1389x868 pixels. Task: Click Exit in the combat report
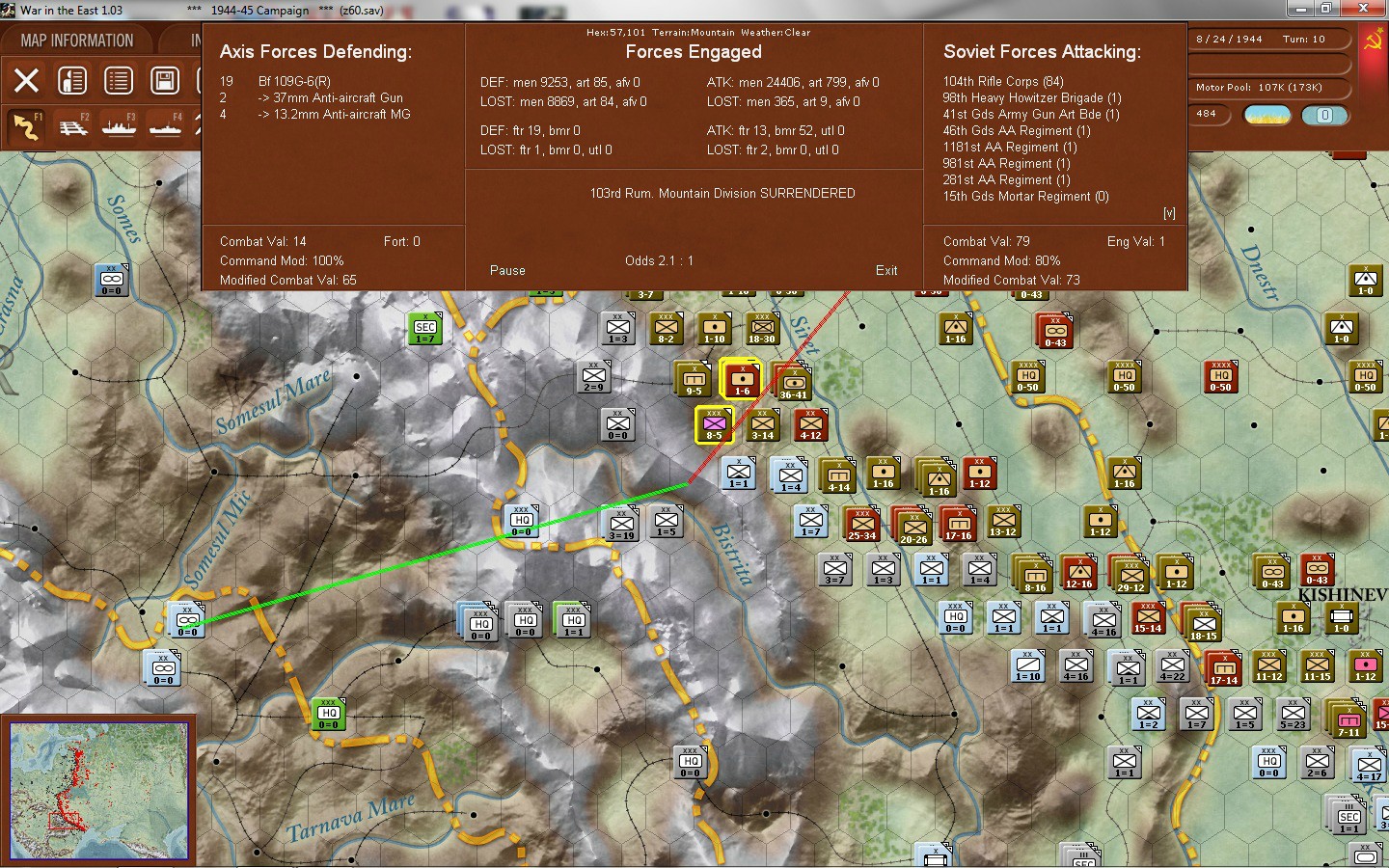point(886,271)
